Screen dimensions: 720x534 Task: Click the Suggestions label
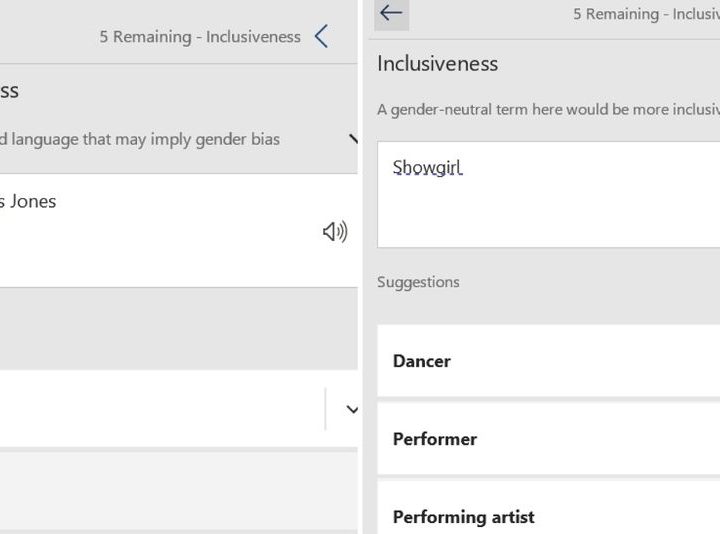[x=418, y=282]
